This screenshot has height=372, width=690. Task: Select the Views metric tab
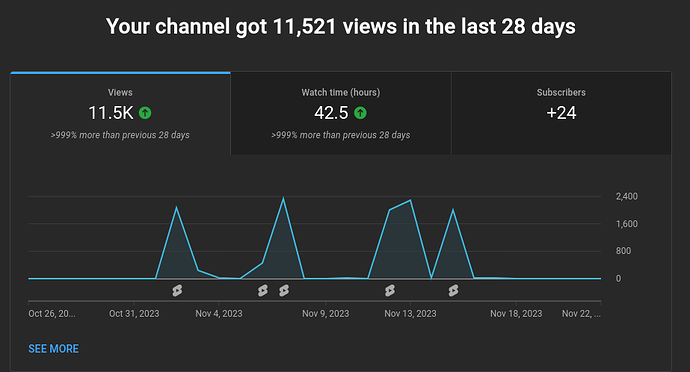pyautogui.click(x=120, y=114)
